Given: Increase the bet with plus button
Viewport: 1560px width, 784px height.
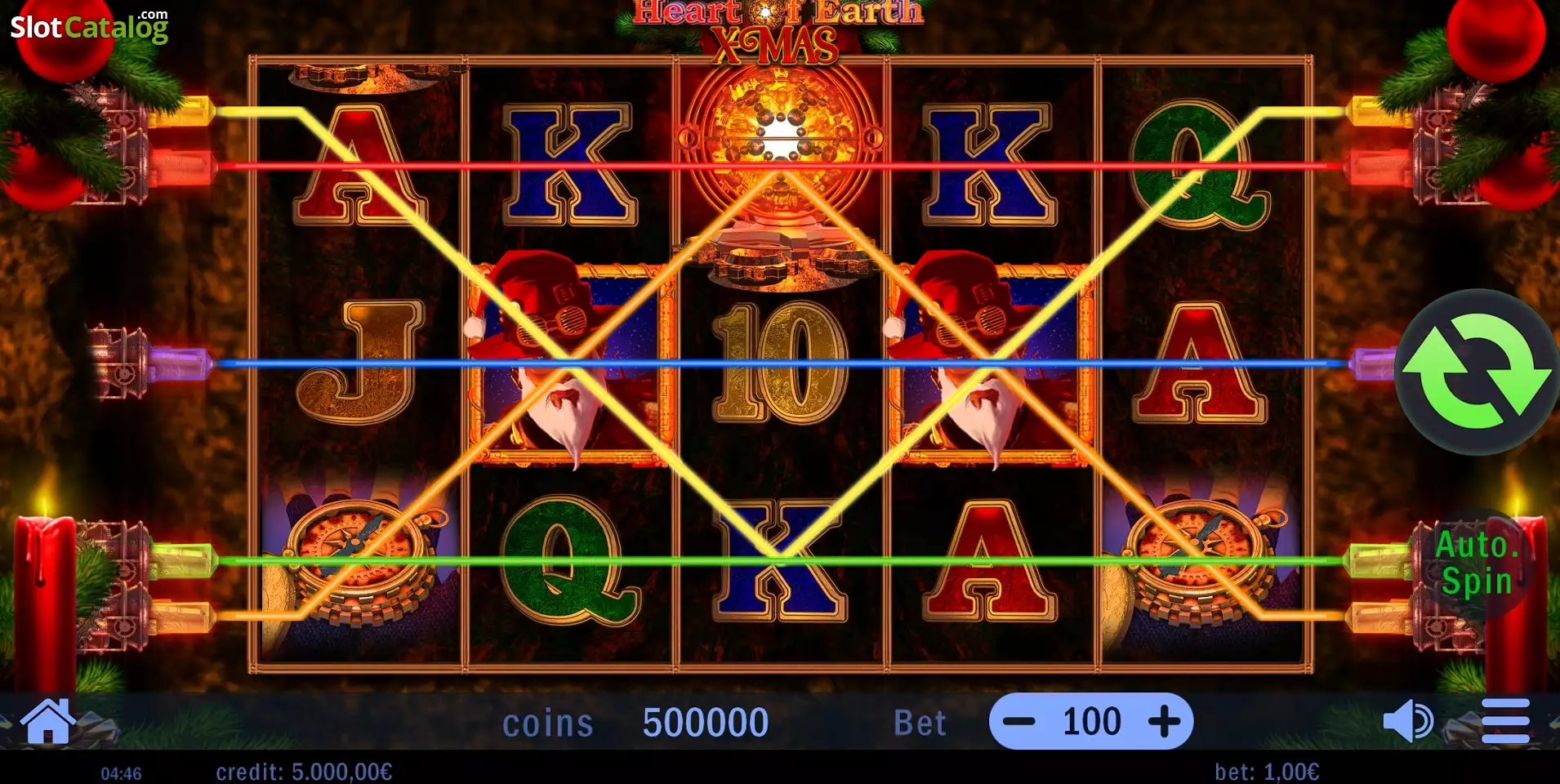Looking at the screenshot, I should click(x=1164, y=722).
